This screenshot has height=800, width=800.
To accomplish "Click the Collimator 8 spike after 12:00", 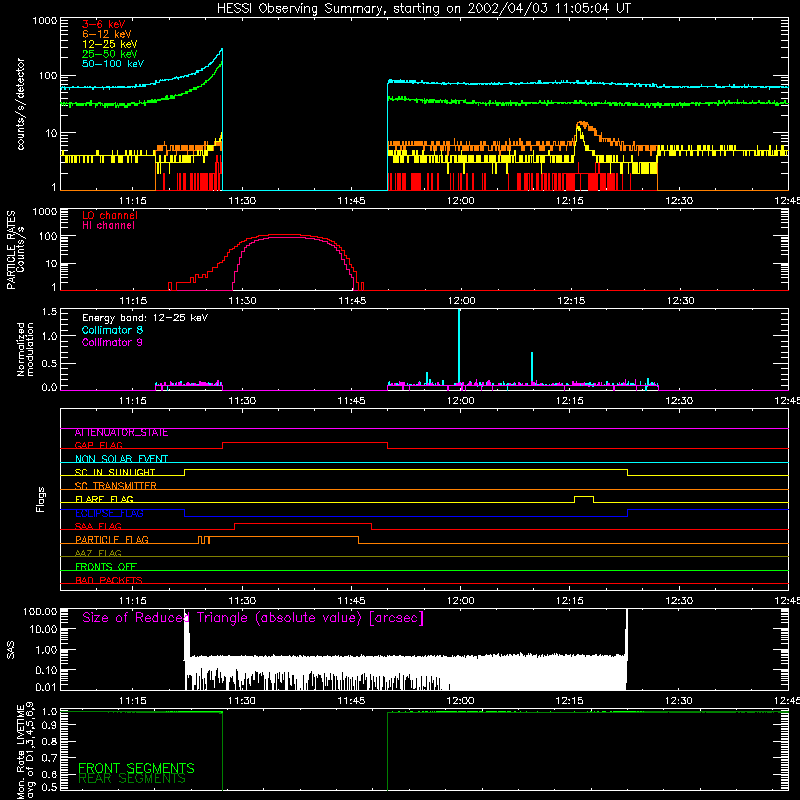I will (x=532, y=367).
